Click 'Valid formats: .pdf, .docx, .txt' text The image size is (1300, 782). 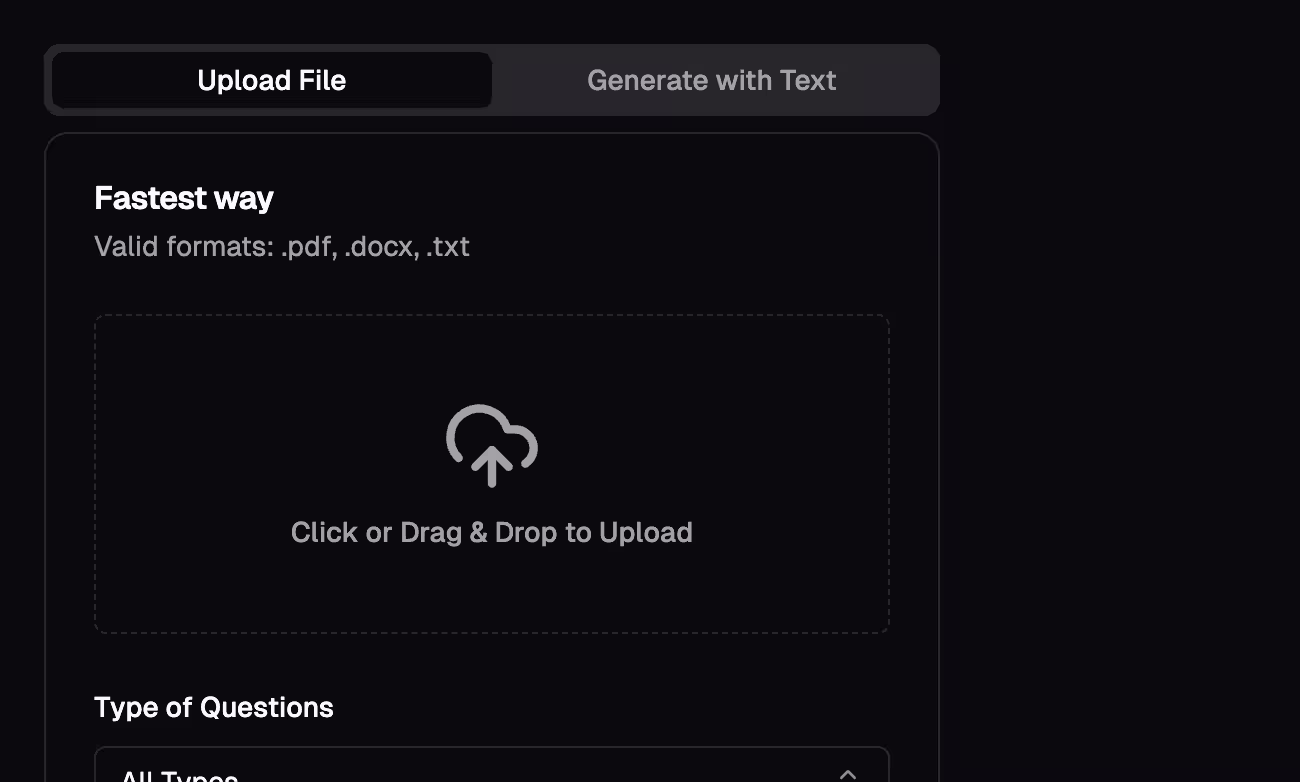tap(282, 246)
